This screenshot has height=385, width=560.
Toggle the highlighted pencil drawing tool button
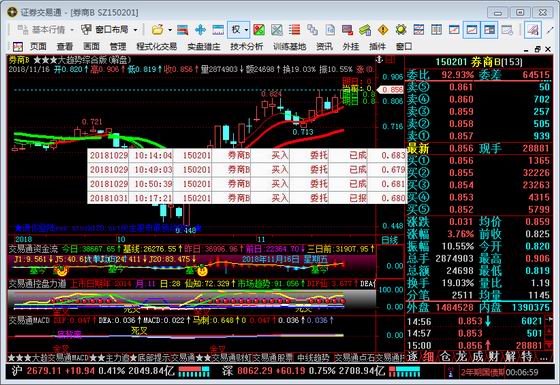(x=533, y=30)
